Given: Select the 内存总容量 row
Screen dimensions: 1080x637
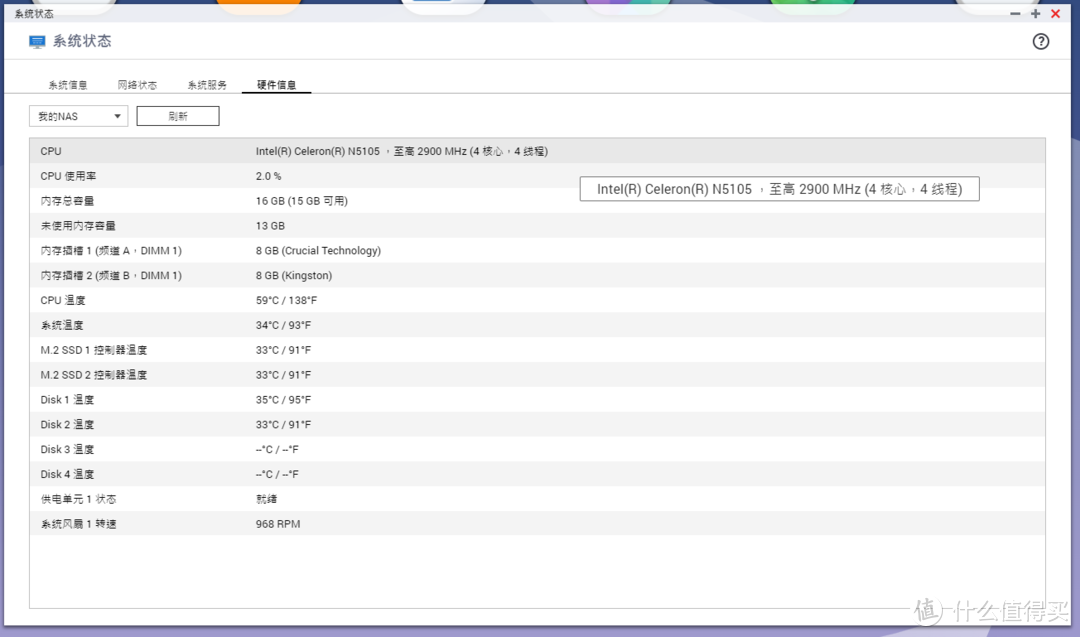Looking at the screenshot, I should [537, 201].
